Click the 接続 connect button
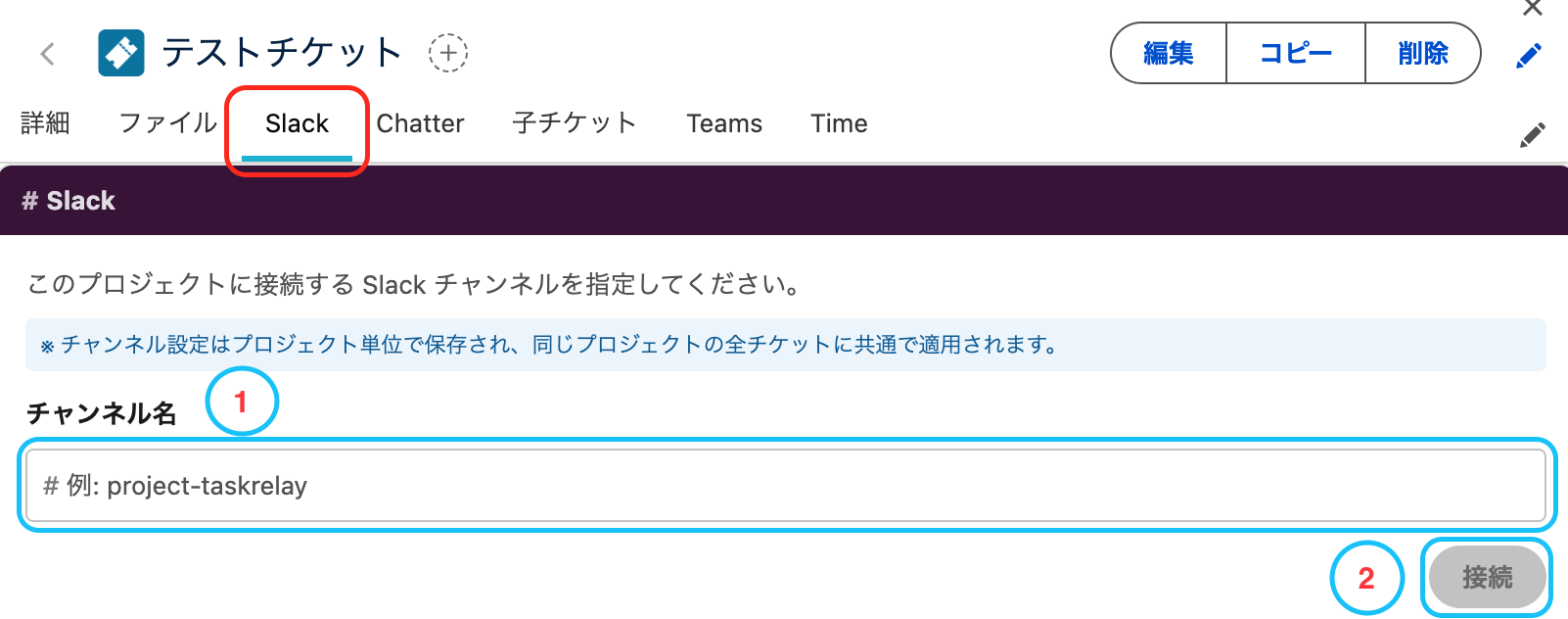The image size is (1568, 619). click(x=1488, y=578)
